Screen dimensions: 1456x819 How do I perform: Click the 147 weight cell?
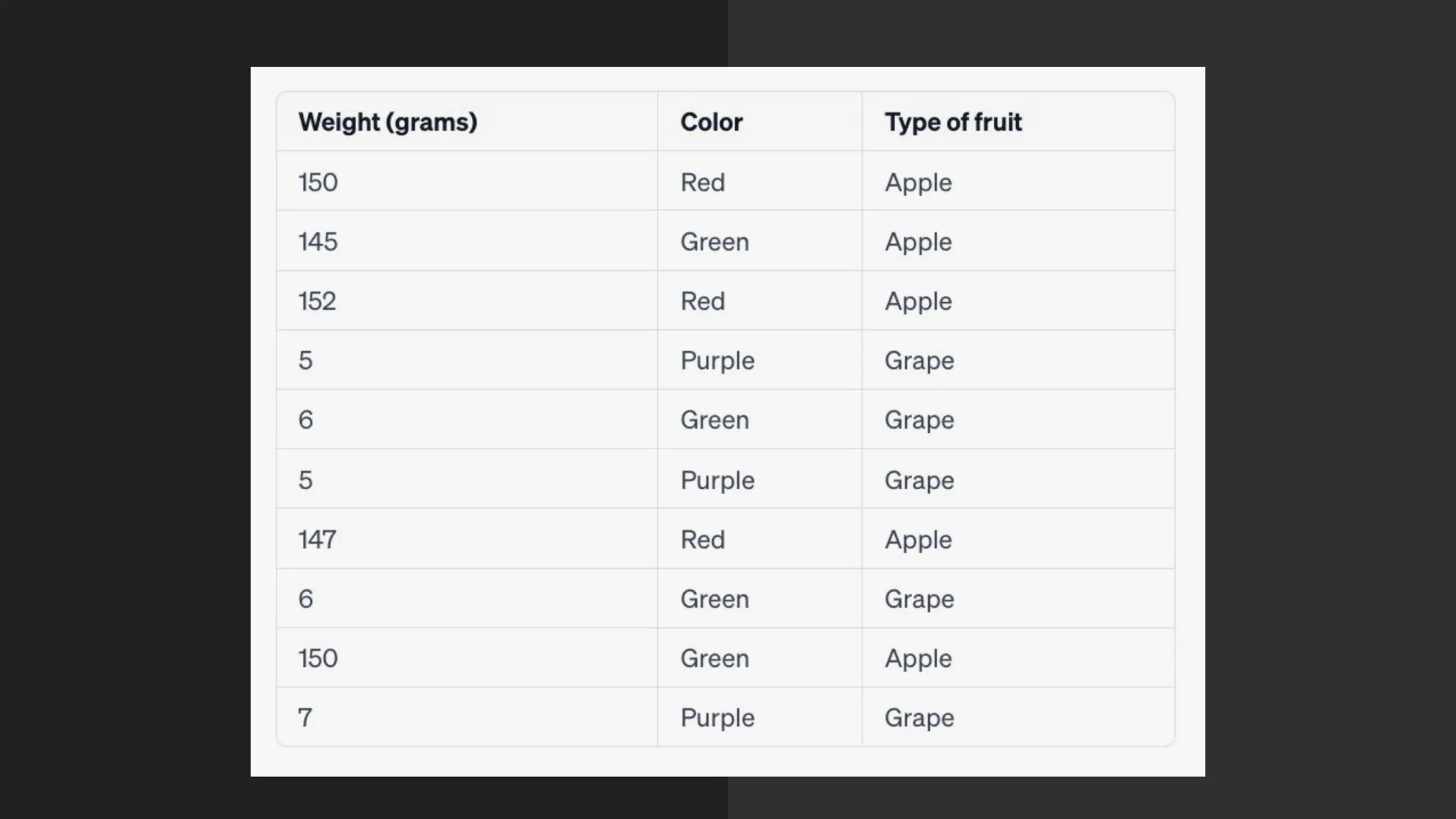point(317,540)
